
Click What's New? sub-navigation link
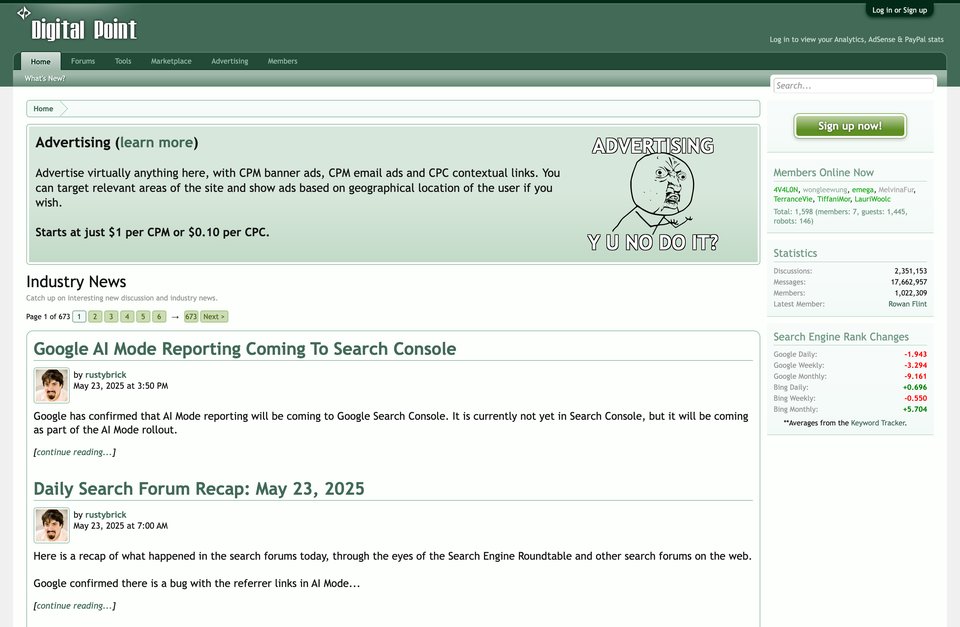point(45,78)
